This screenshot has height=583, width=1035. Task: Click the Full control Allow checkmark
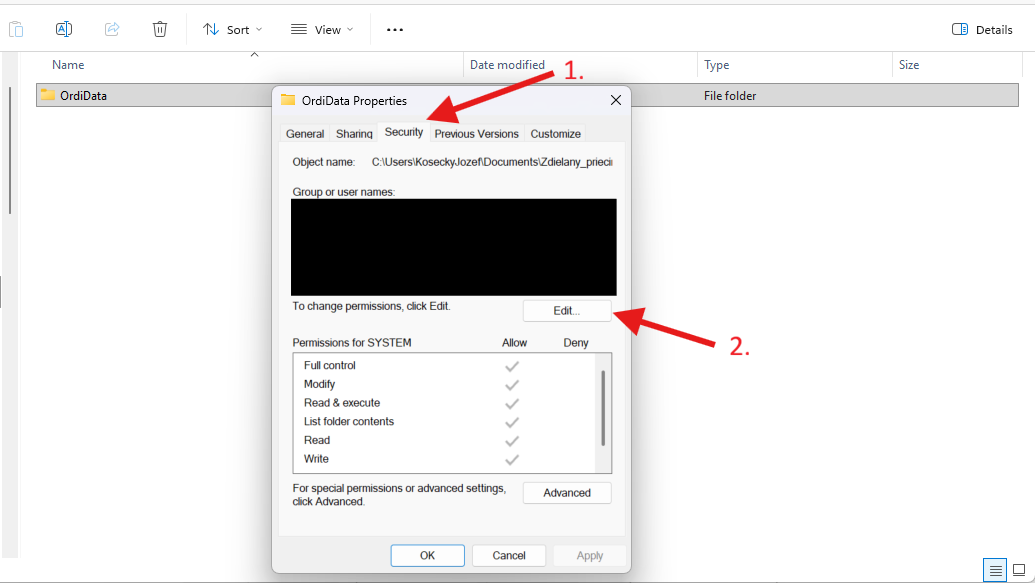(x=512, y=366)
